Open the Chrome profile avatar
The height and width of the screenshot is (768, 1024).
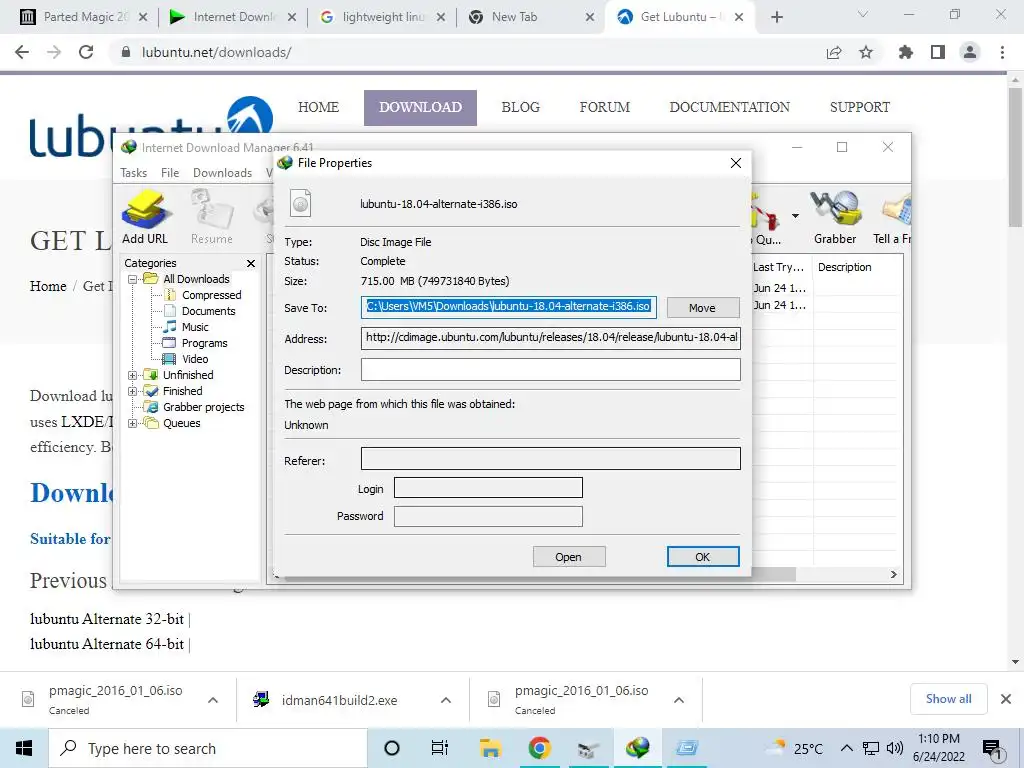pyautogui.click(x=970, y=52)
